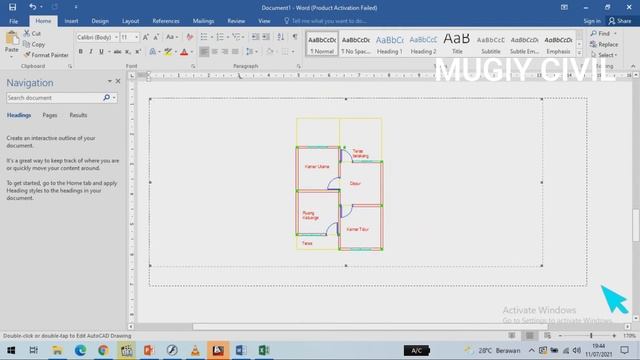Apply numbered list formatting

pos(220,37)
